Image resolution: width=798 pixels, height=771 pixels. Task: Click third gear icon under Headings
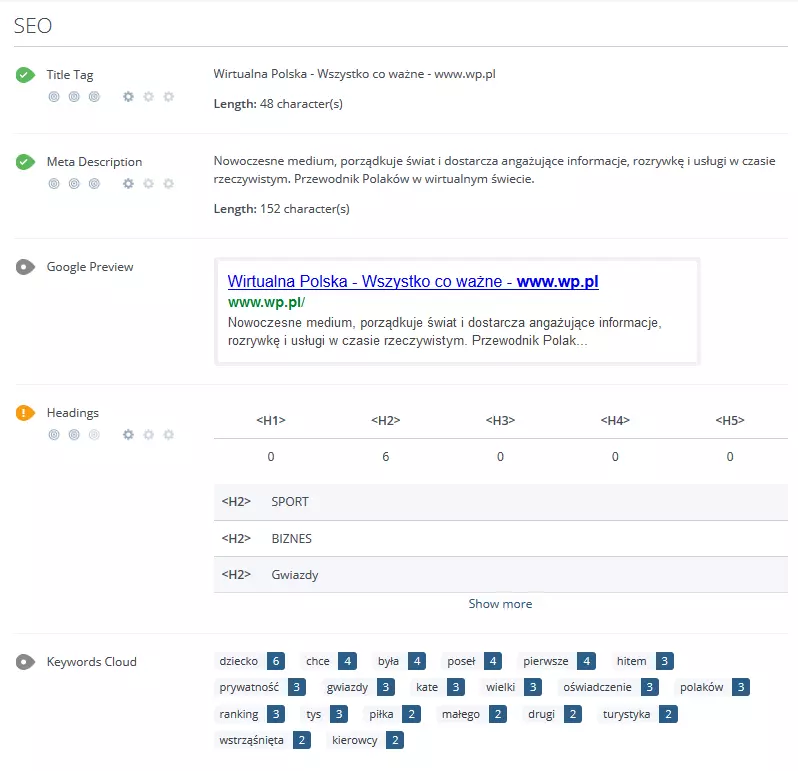[x=168, y=435]
